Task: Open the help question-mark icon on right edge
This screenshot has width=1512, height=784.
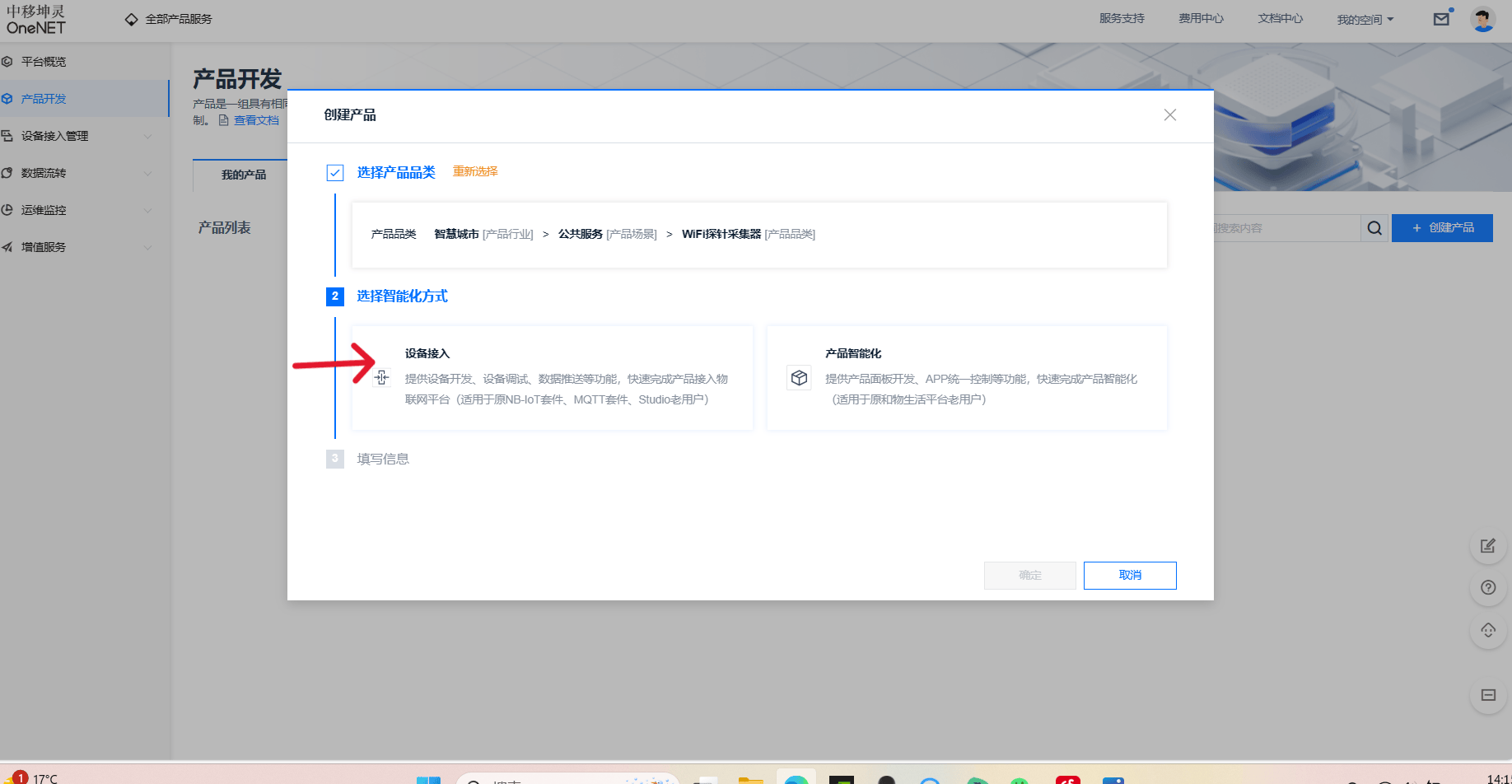Action: [x=1488, y=587]
